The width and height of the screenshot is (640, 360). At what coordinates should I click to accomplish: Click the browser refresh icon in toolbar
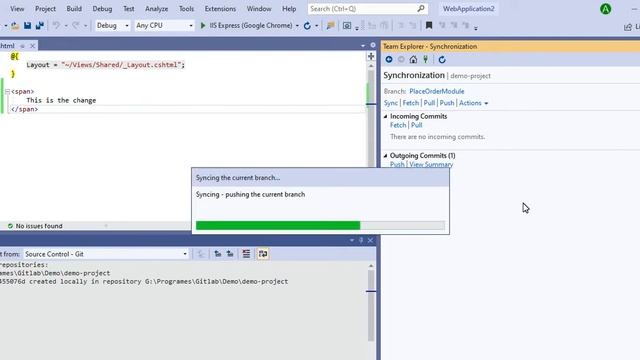[307, 26]
